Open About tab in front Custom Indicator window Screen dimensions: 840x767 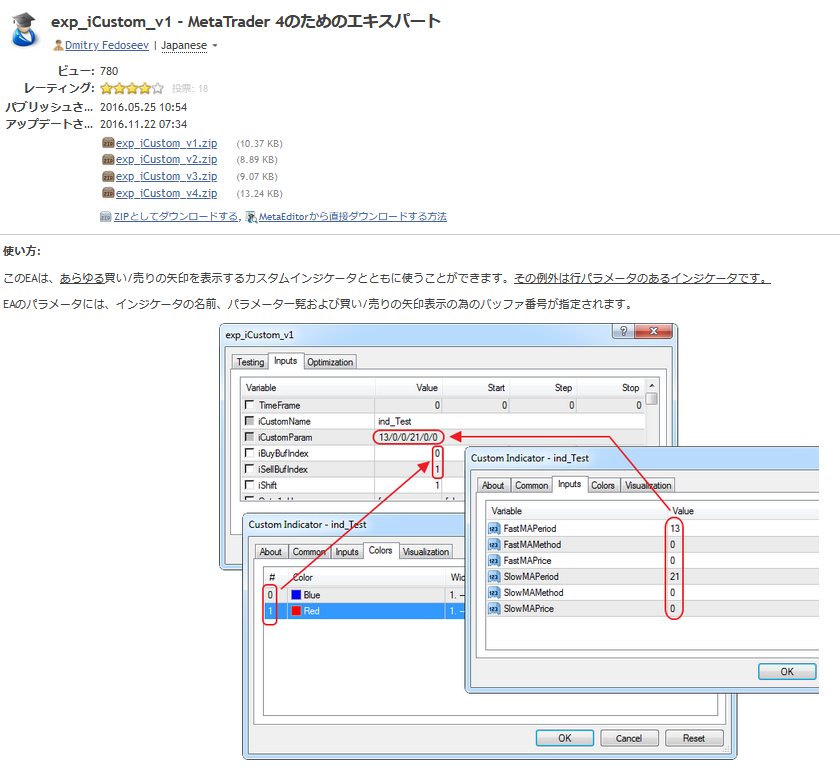tap(493, 485)
